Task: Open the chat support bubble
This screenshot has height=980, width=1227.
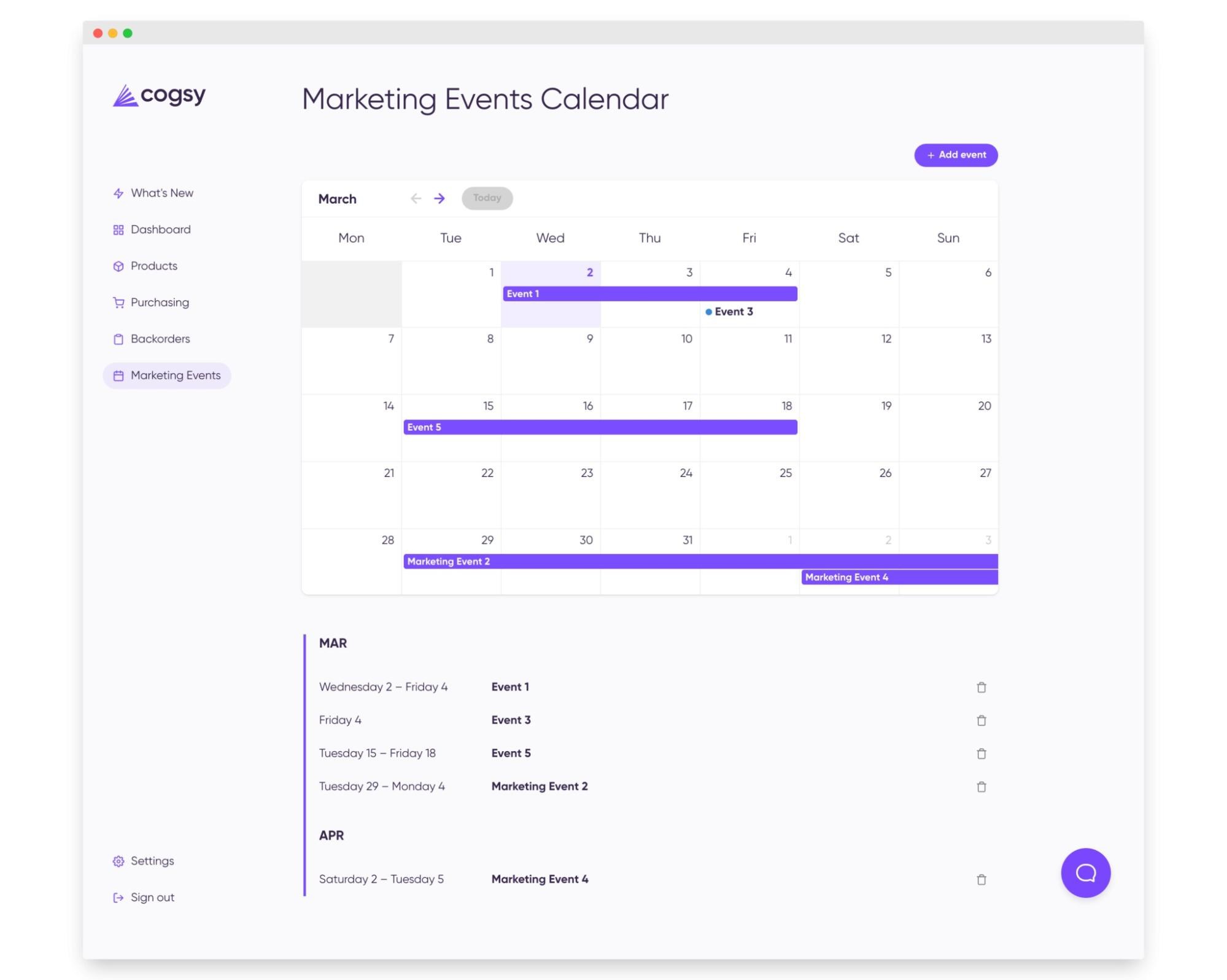Action: point(1085,873)
